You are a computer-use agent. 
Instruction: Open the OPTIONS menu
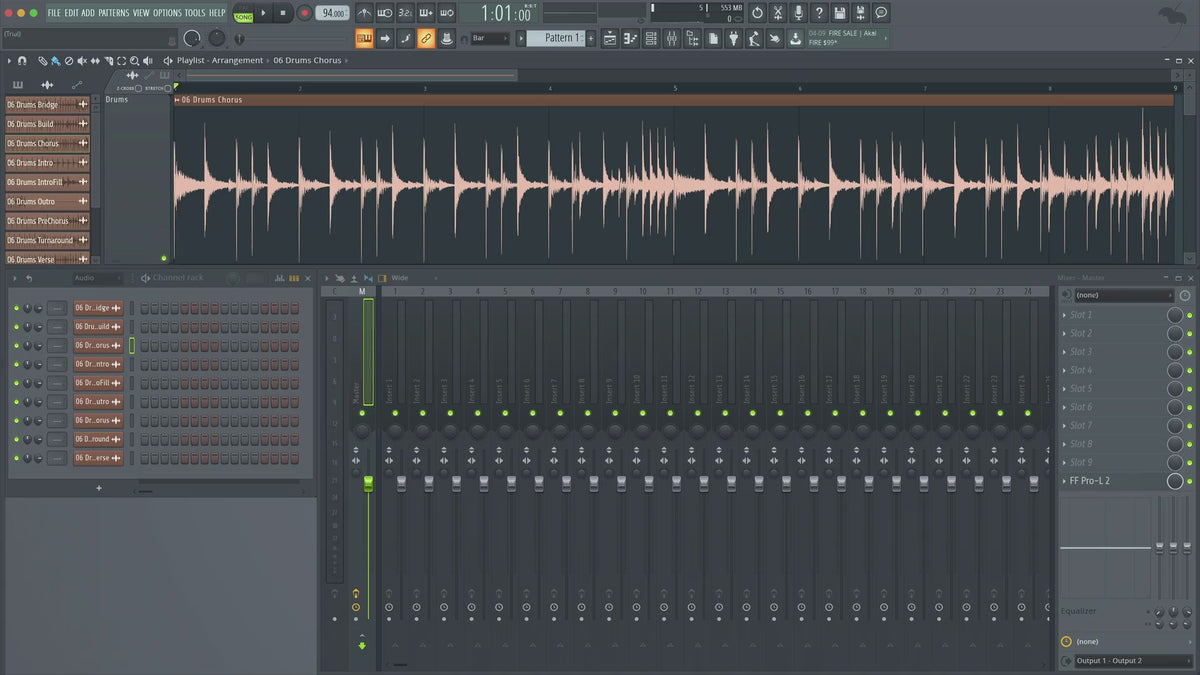pyautogui.click(x=167, y=13)
